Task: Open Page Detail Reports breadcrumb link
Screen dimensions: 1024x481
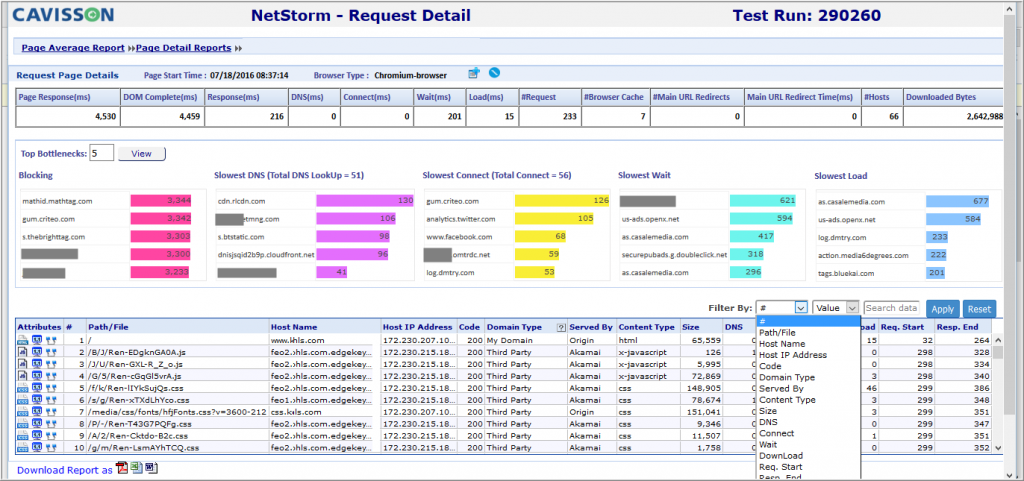Action: (x=184, y=48)
